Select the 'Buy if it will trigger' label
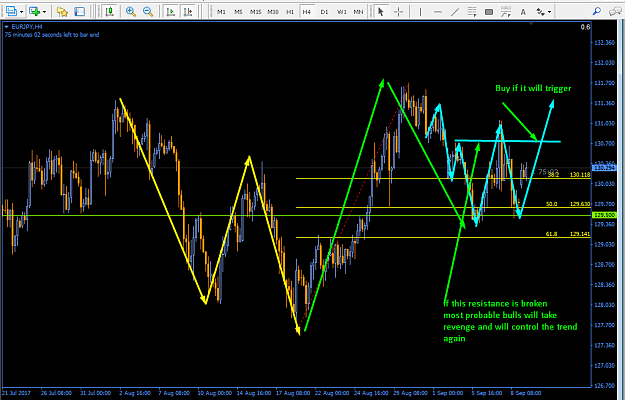625x400 pixels. (x=533, y=88)
